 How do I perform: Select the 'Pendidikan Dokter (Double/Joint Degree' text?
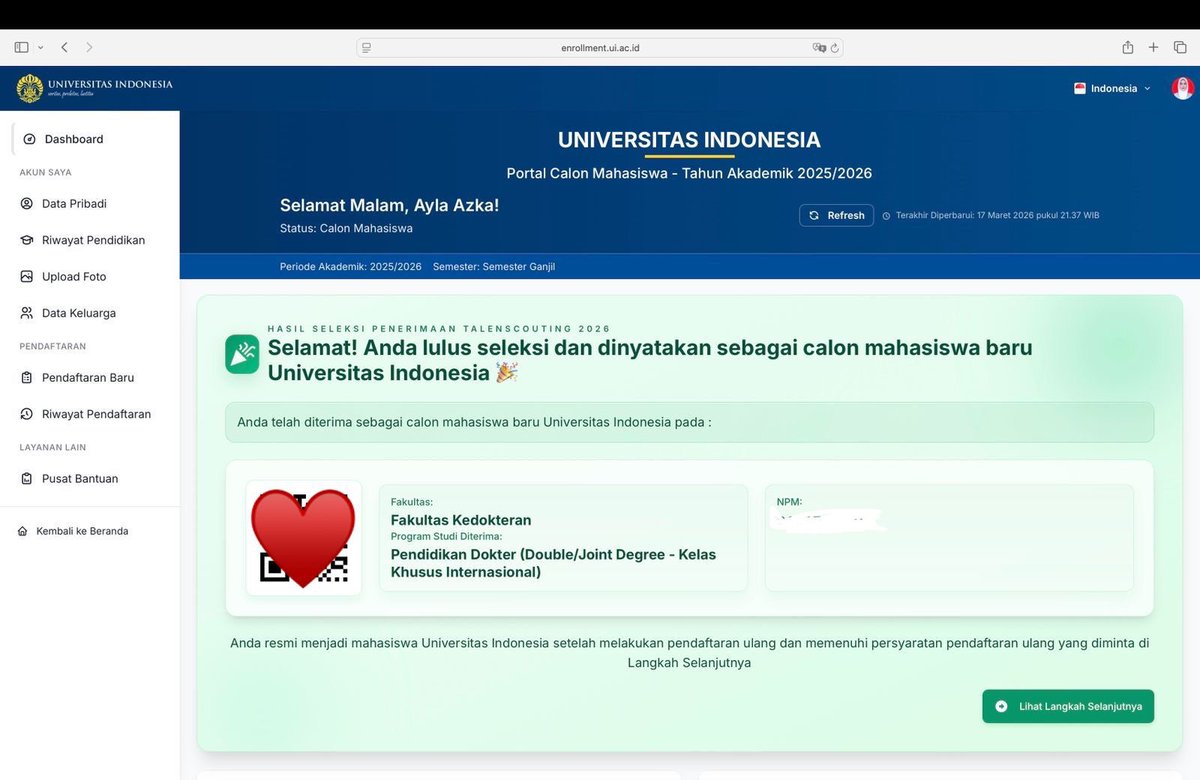coord(530,554)
